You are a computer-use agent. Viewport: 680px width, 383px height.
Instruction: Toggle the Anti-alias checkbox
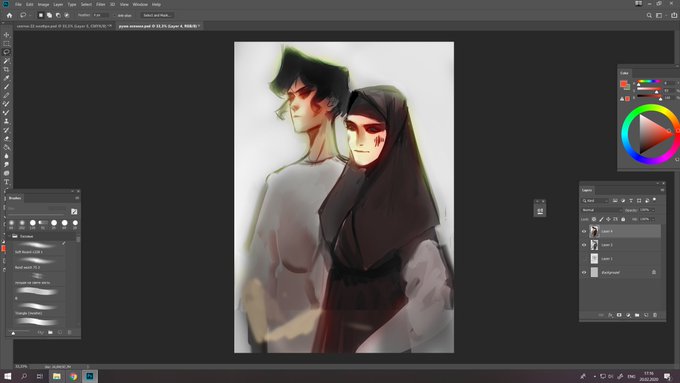115,15
